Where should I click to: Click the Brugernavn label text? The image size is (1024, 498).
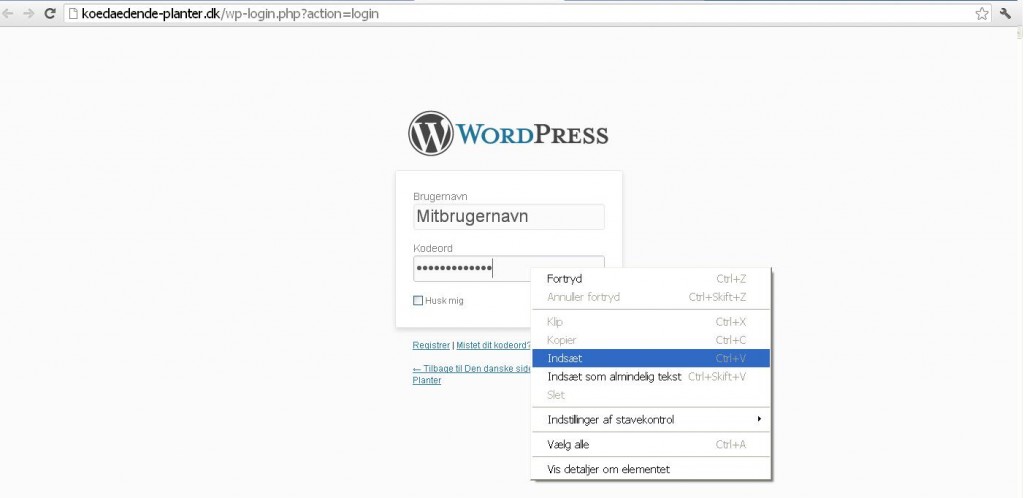click(440, 196)
